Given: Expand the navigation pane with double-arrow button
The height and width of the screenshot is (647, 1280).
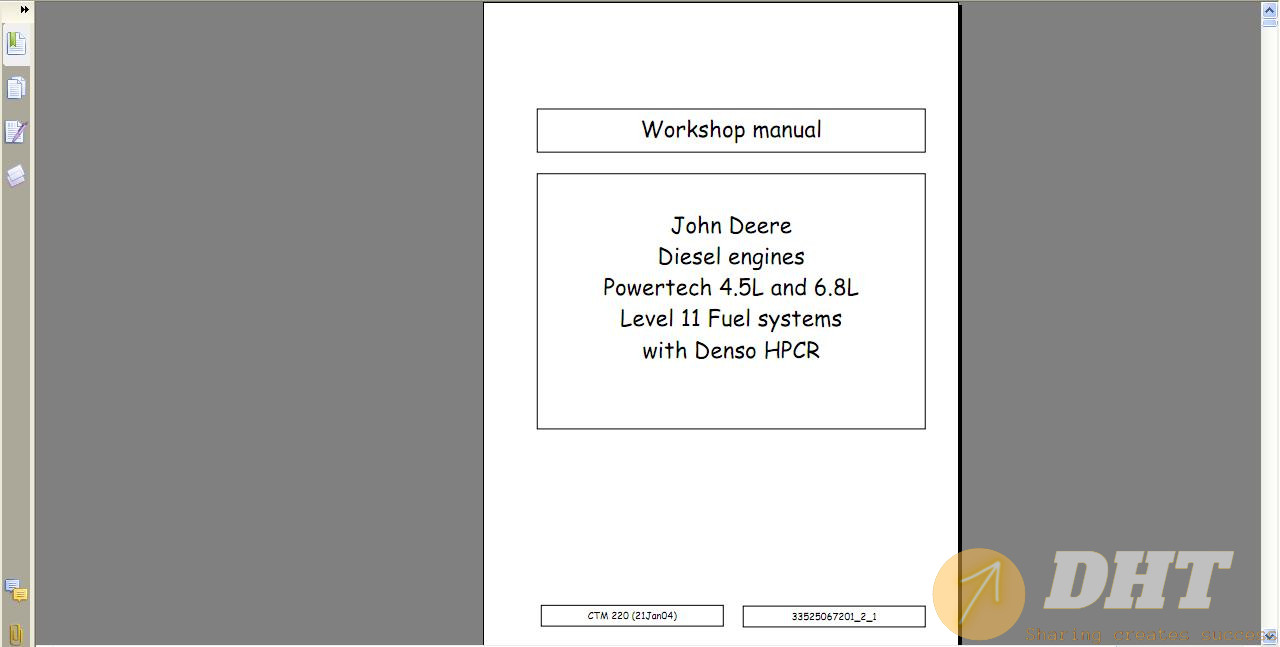Looking at the screenshot, I should tap(24, 9).
